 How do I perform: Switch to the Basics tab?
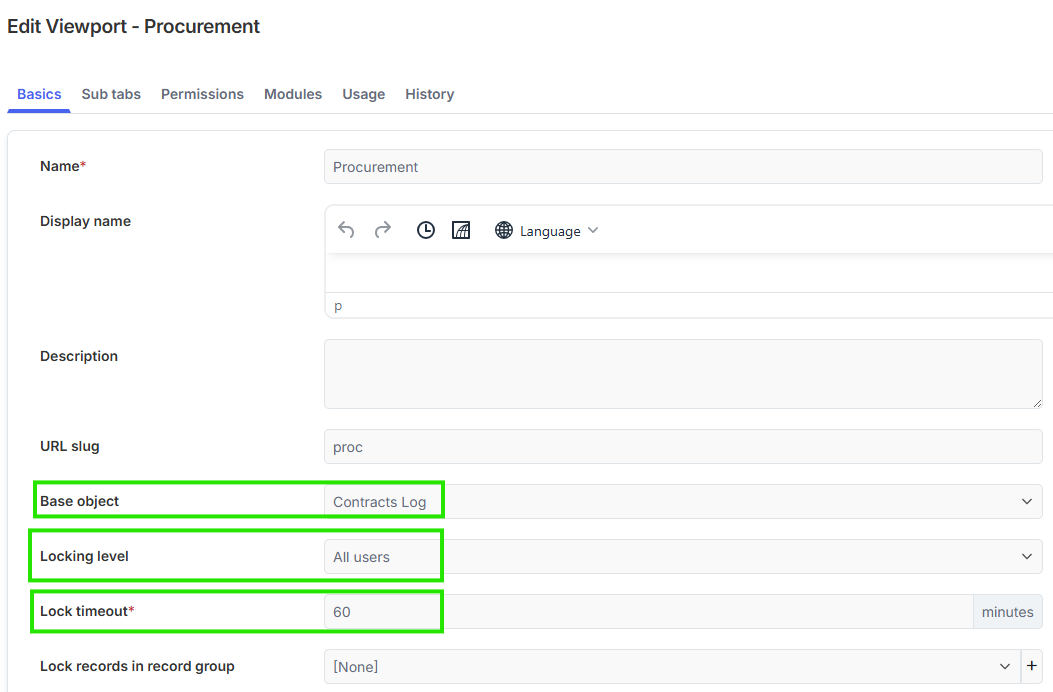[39, 94]
